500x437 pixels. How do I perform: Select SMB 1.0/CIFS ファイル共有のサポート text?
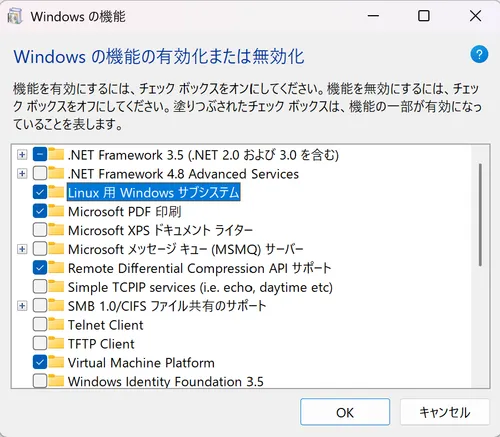pos(167,306)
